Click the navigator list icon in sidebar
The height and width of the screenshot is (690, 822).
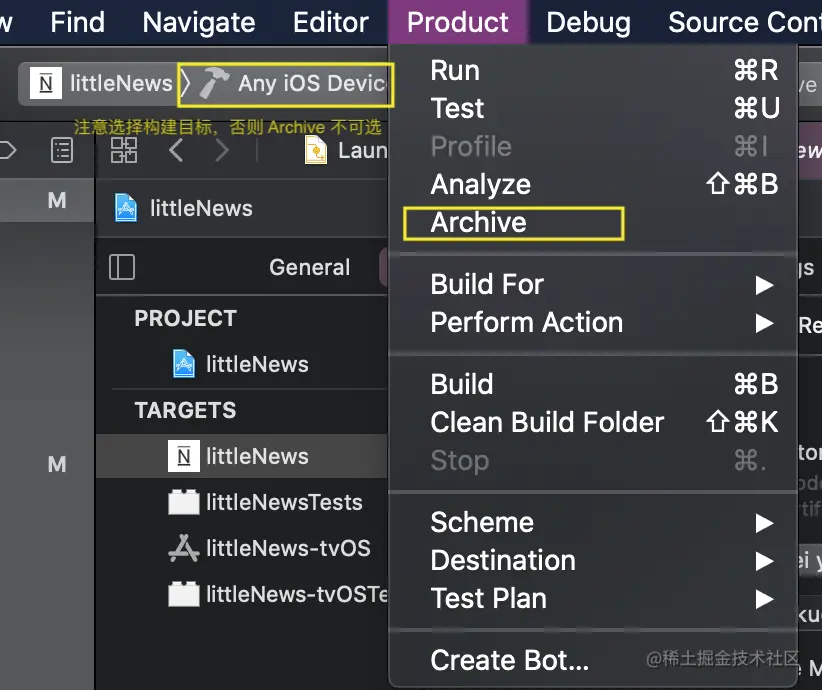tap(62, 150)
